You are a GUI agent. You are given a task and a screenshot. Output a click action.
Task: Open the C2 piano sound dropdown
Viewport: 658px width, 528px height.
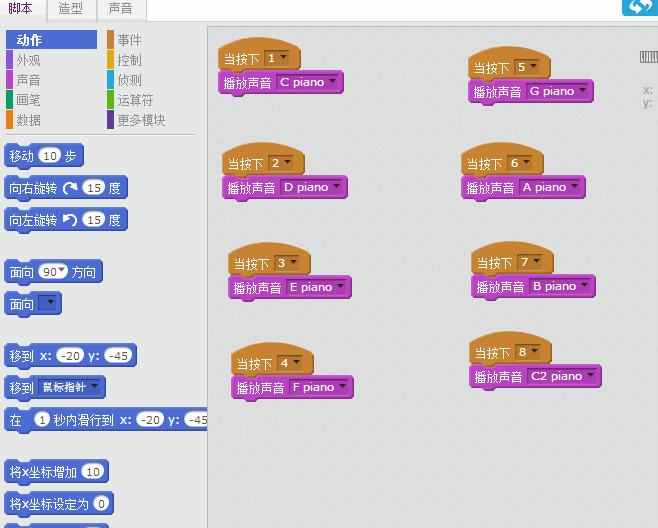(562, 376)
